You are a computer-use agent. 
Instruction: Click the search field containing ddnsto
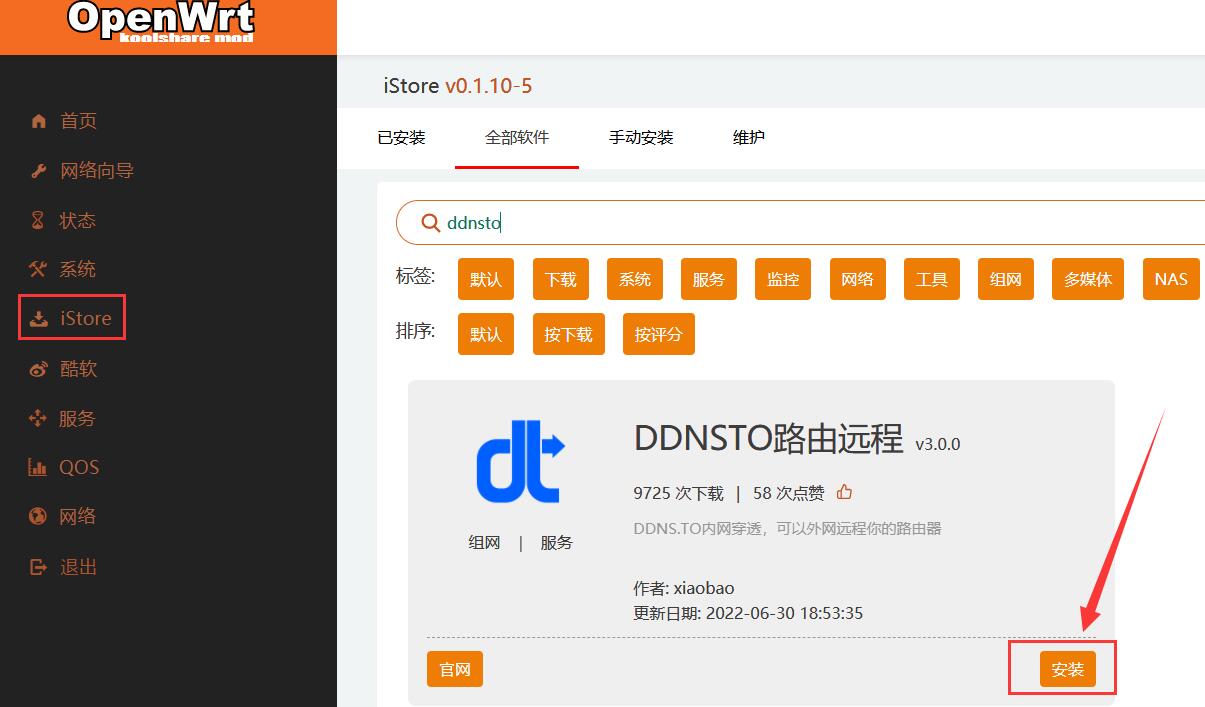pos(800,223)
